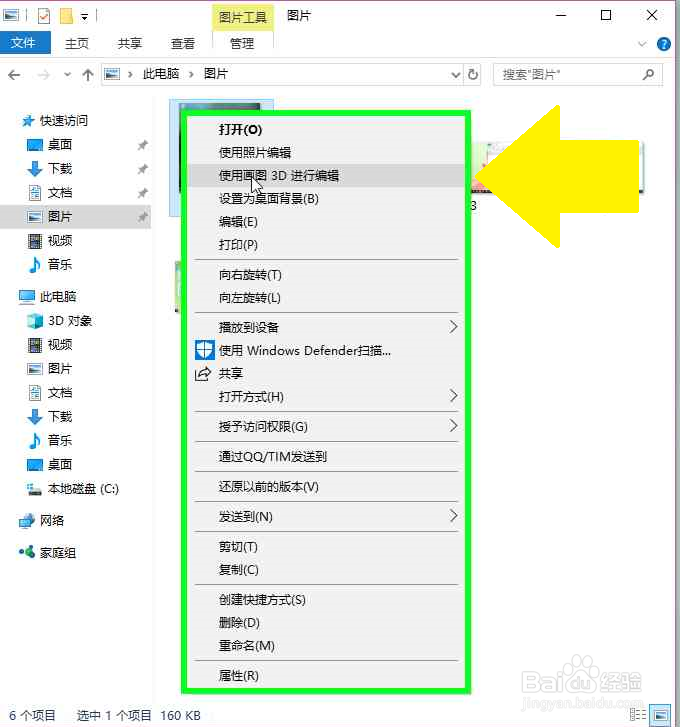This screenshot has height=727, width=680.
Task: Expand the ribbon using the chevron beside help
Action: 642,44
